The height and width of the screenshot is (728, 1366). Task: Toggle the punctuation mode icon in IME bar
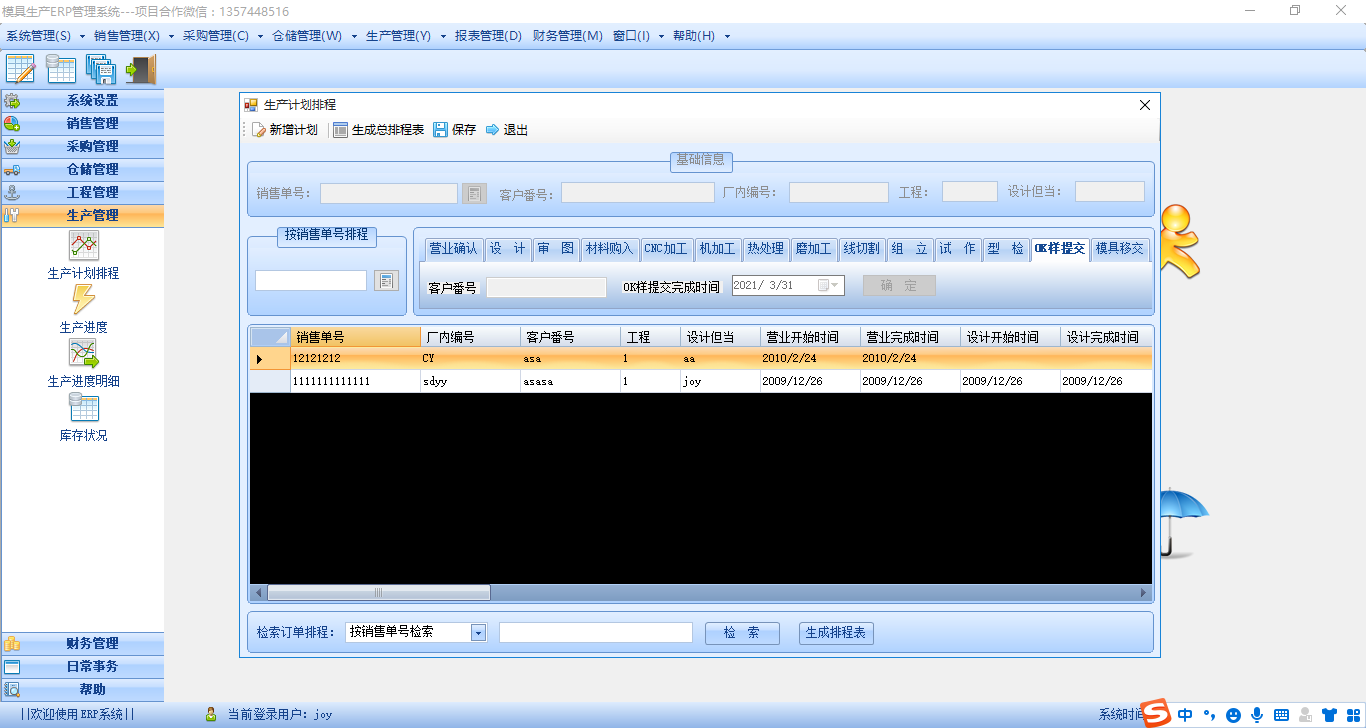point(1209,715)
